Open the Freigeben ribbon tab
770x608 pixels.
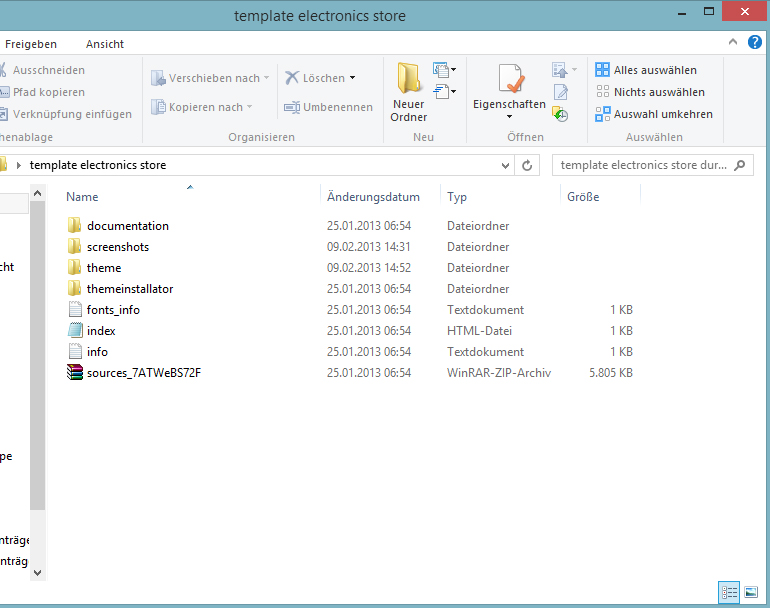point(31,44)
